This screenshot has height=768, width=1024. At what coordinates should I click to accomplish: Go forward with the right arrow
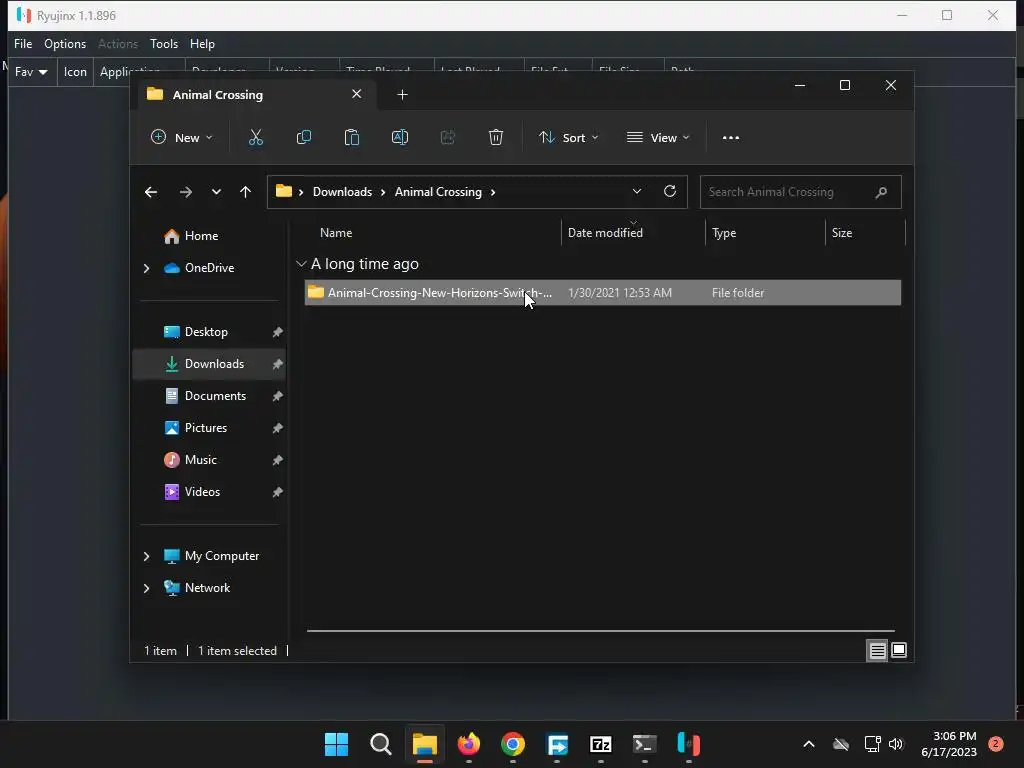click(x=185, y=192)
